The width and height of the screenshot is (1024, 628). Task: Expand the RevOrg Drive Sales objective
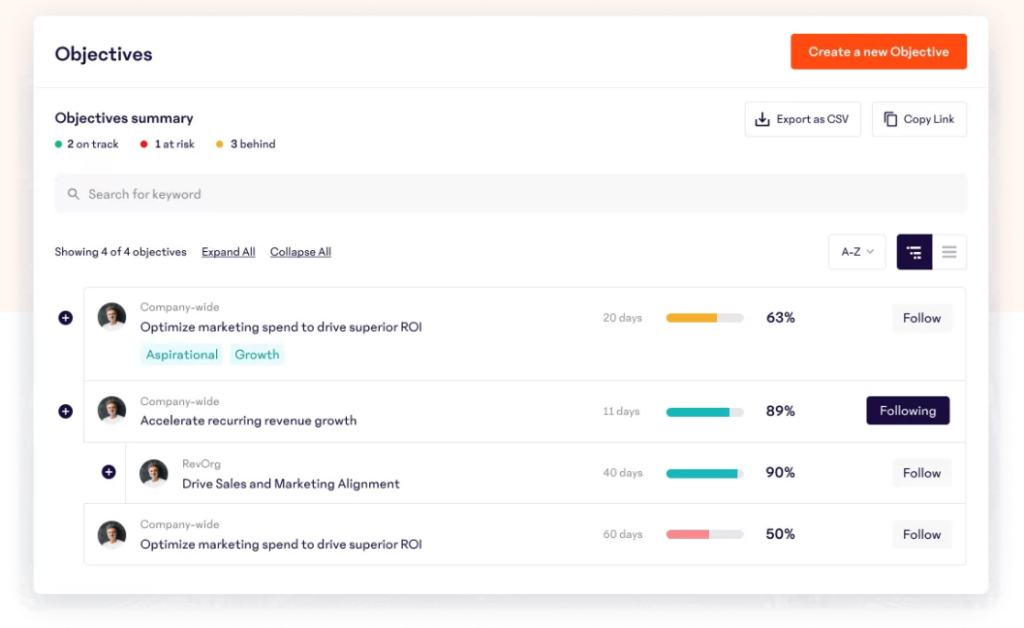108,473
